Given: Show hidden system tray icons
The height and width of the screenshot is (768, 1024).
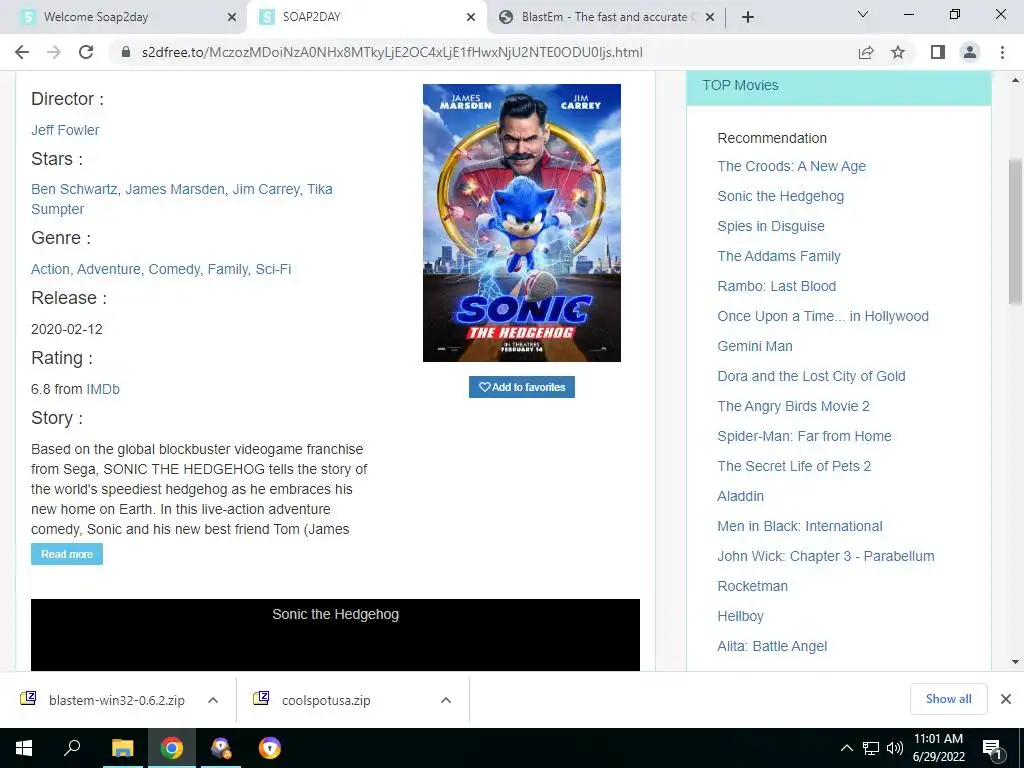Looking at the screenshot, I should [x=846, y=748].
